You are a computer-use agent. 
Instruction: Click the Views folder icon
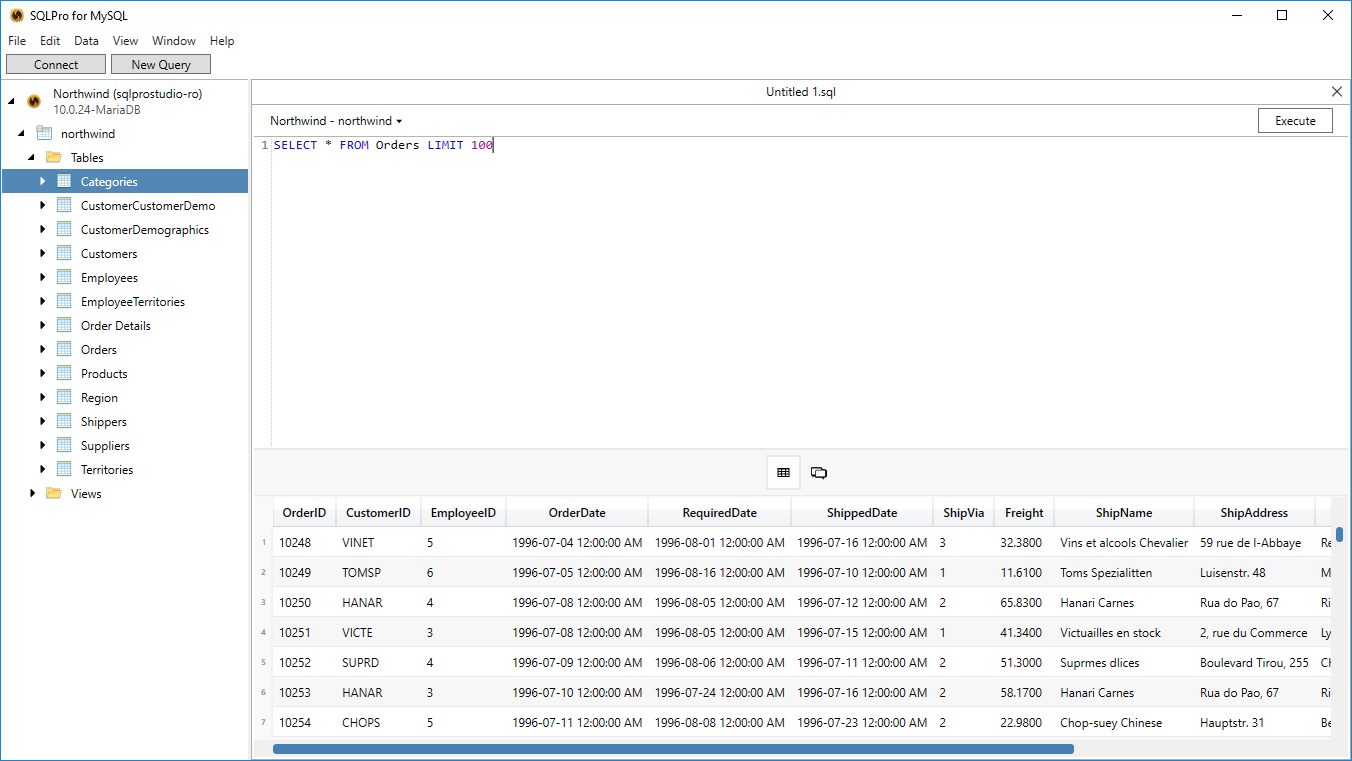(52, 493)
